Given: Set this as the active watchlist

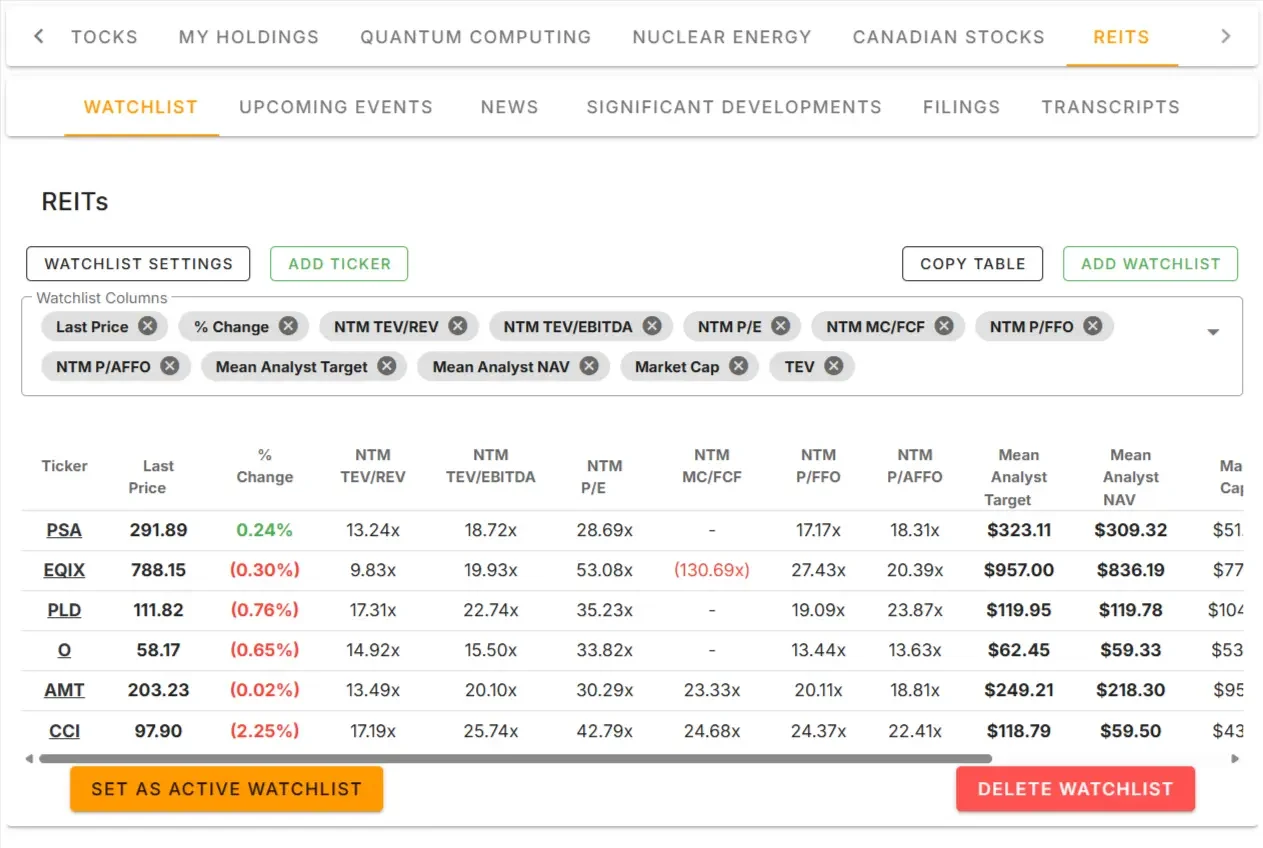Looking at the screenshot, I should pyautogui.click(x=227, y=789).
